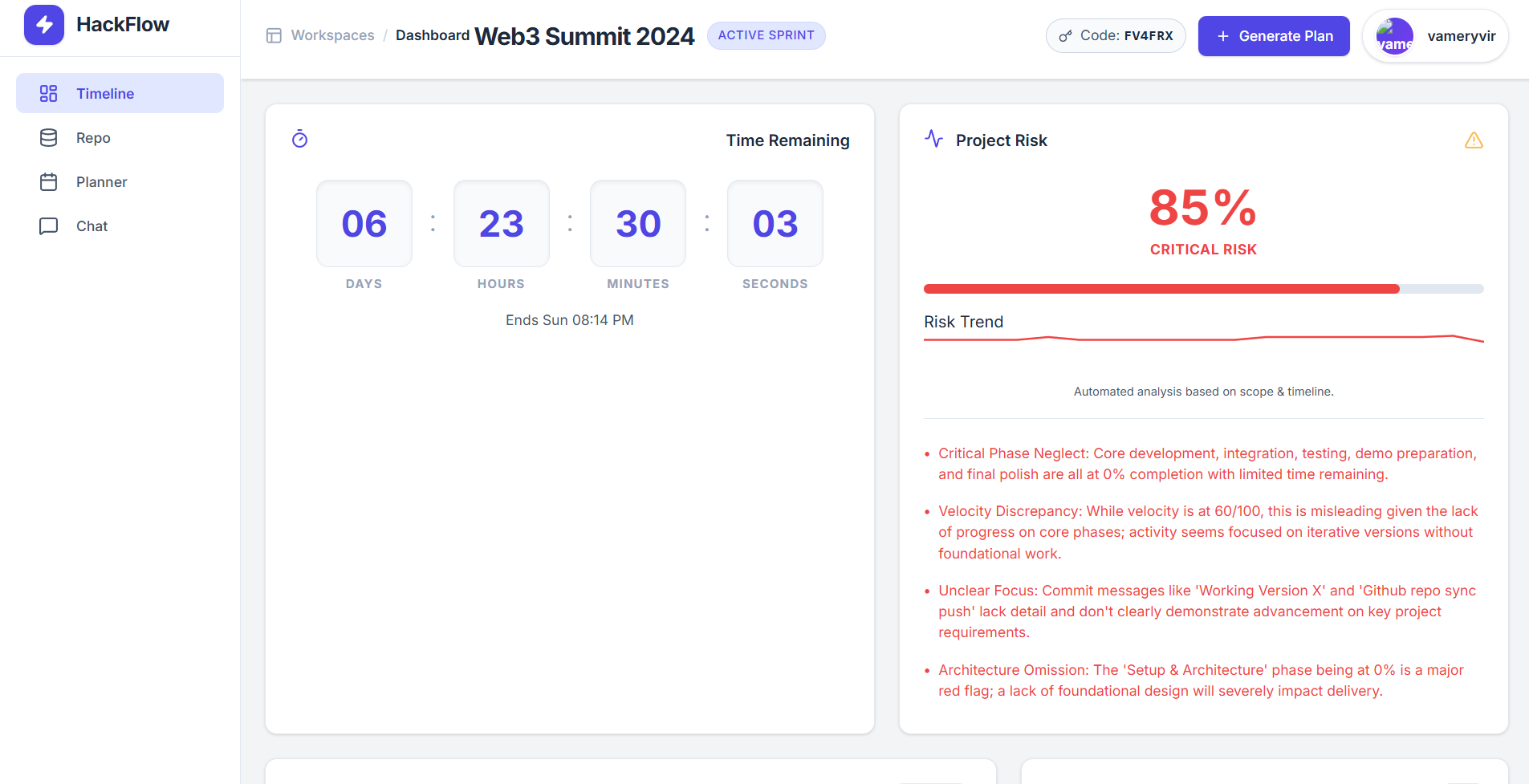This screenshot has width=1529, height=784.
Task: Click the Planner calendar icon
Action: coord(48,182)
